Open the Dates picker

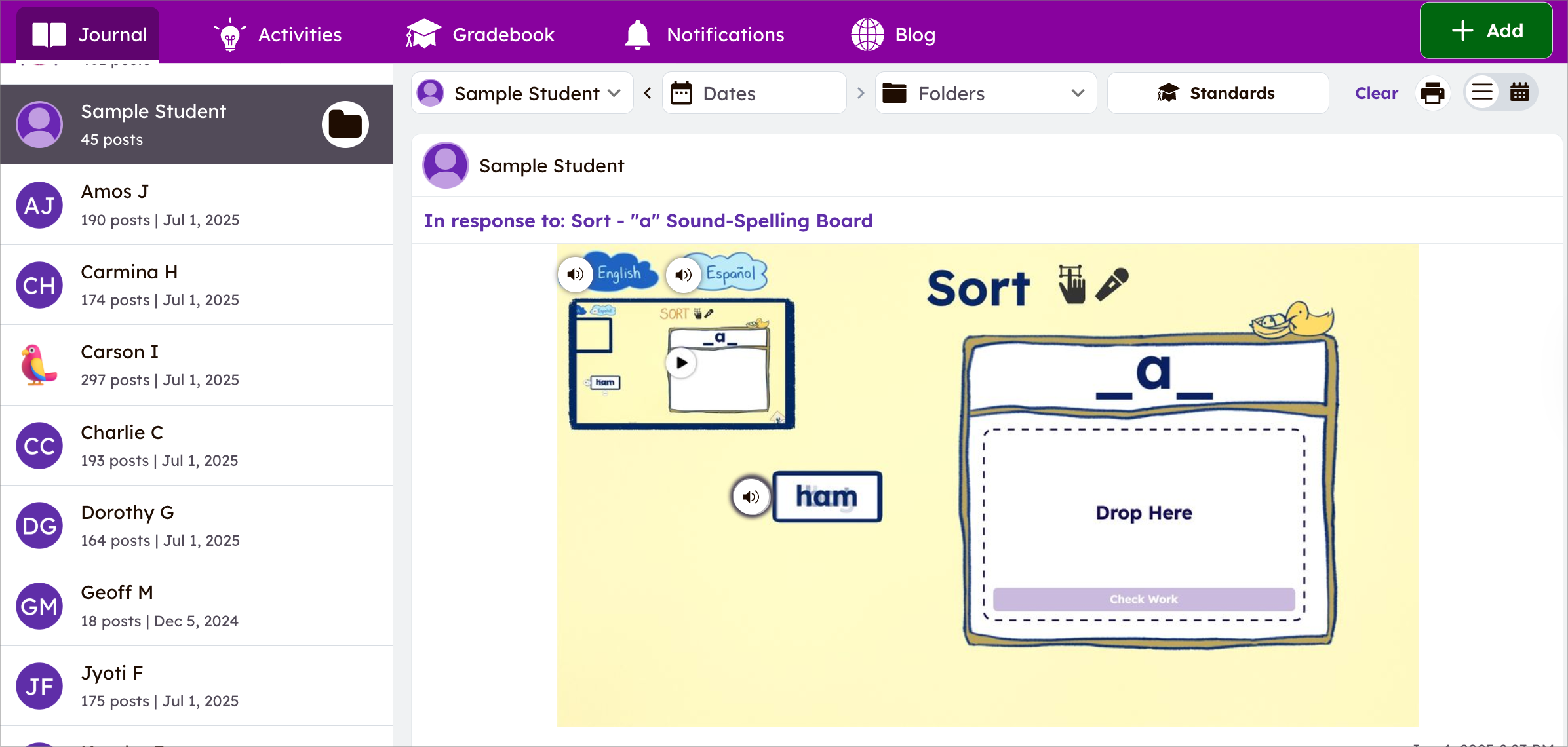tap(754, 93)
